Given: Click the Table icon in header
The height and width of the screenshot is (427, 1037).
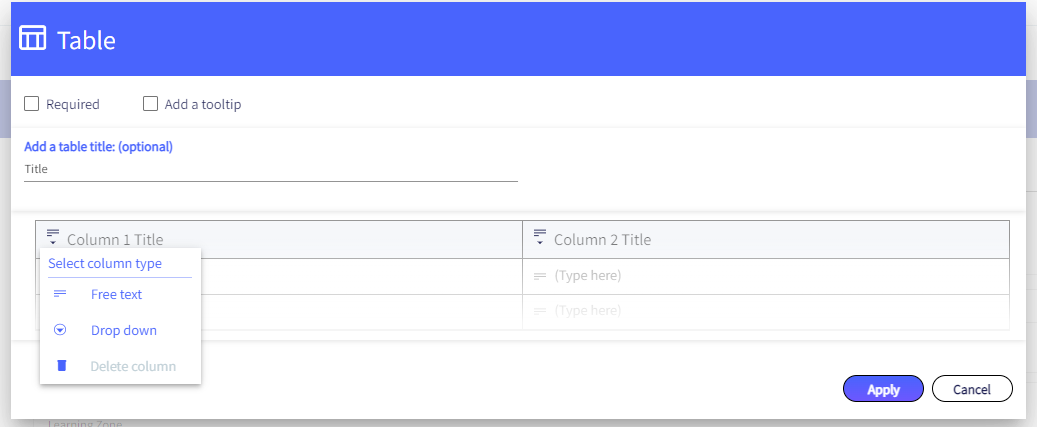Looking at the screenshot, I should tap(32, 38).
